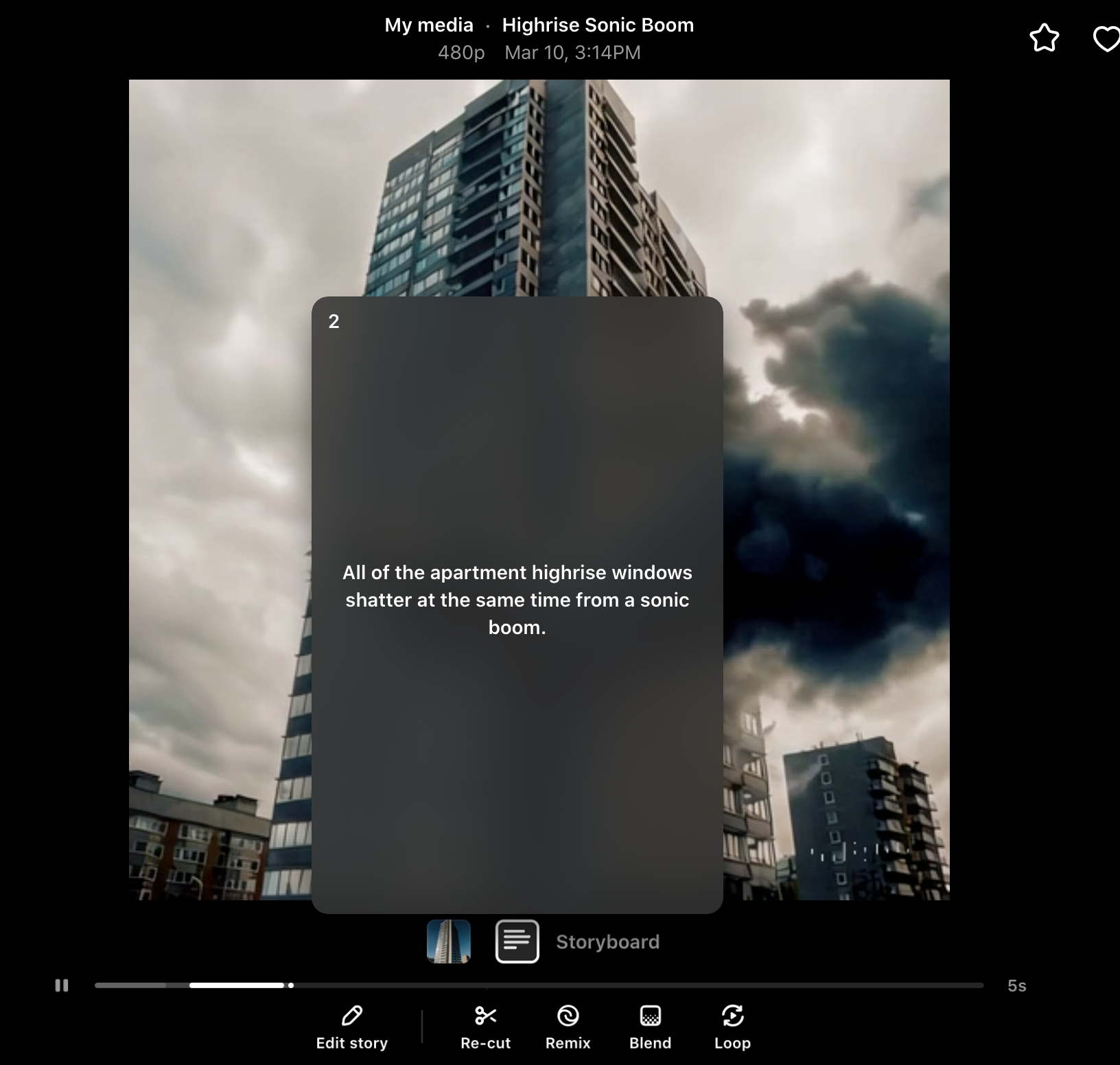
Task: Select the text prompt storyboard card icon
Action: pos(517,941)
